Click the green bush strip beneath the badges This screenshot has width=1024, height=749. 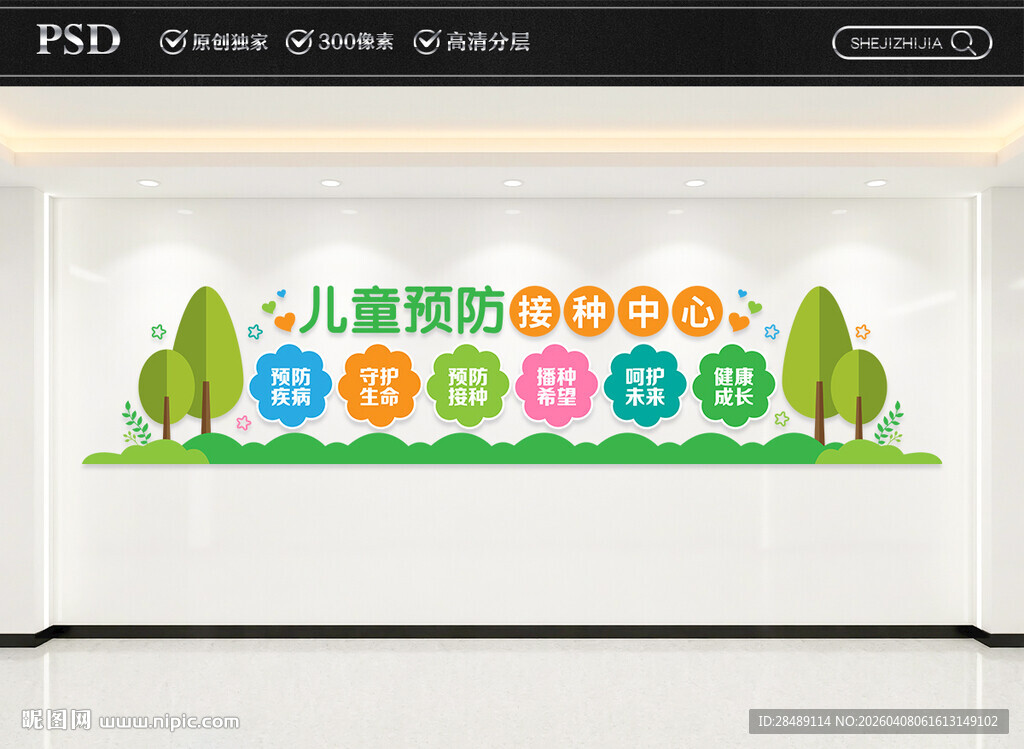(x=512, y=450)
